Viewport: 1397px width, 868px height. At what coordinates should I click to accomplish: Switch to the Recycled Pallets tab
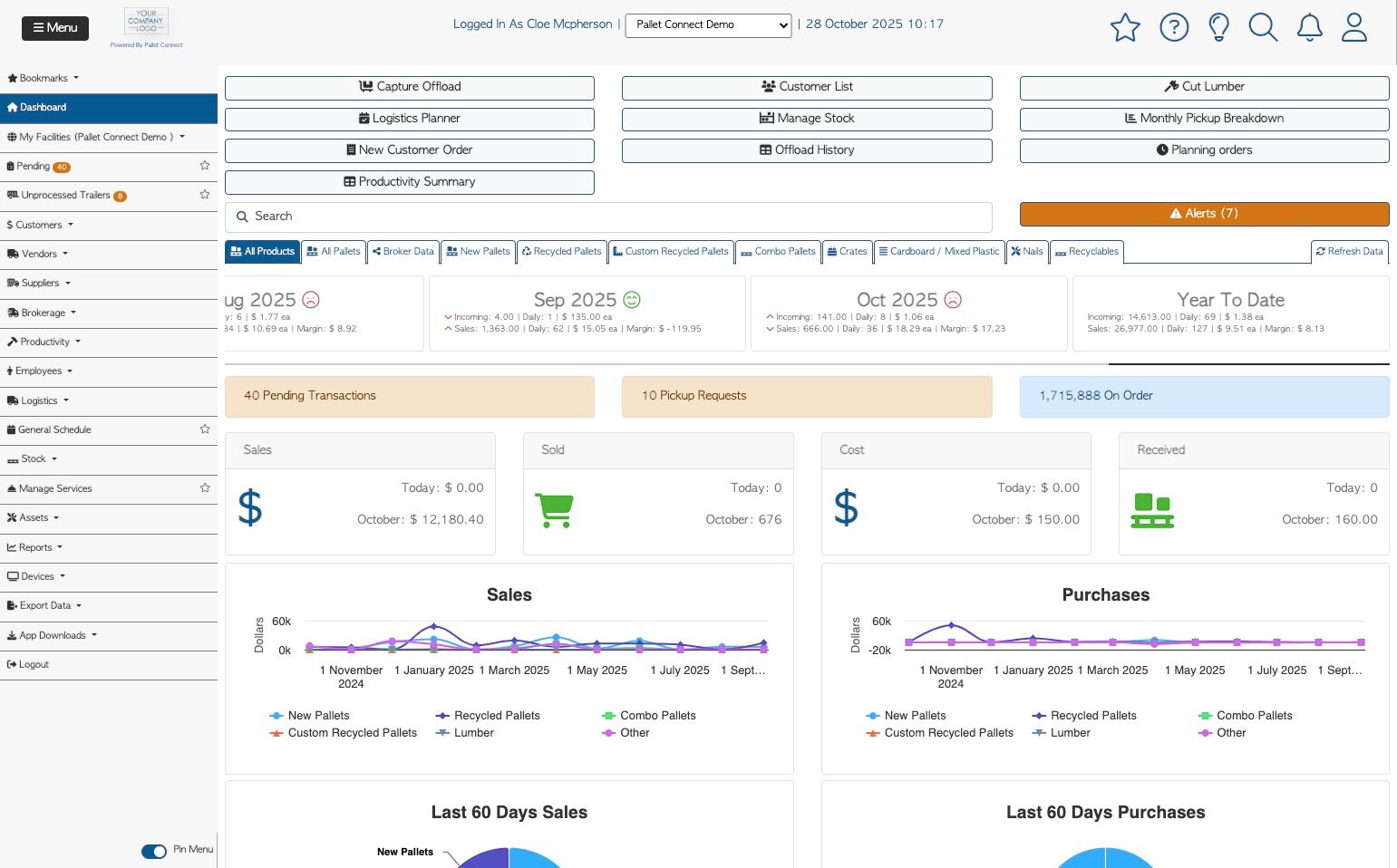(561, 252)
